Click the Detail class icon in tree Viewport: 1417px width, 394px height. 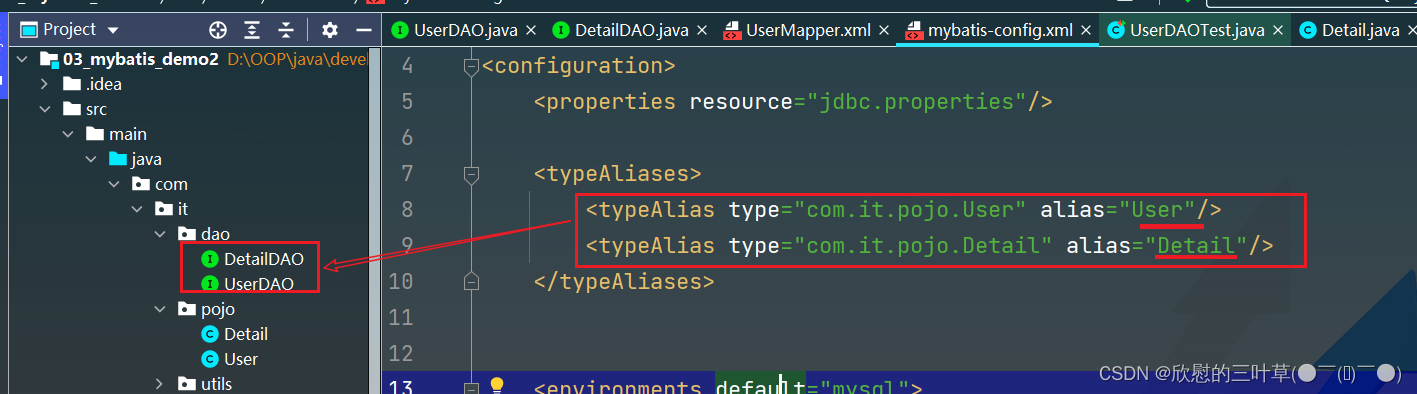209,334
